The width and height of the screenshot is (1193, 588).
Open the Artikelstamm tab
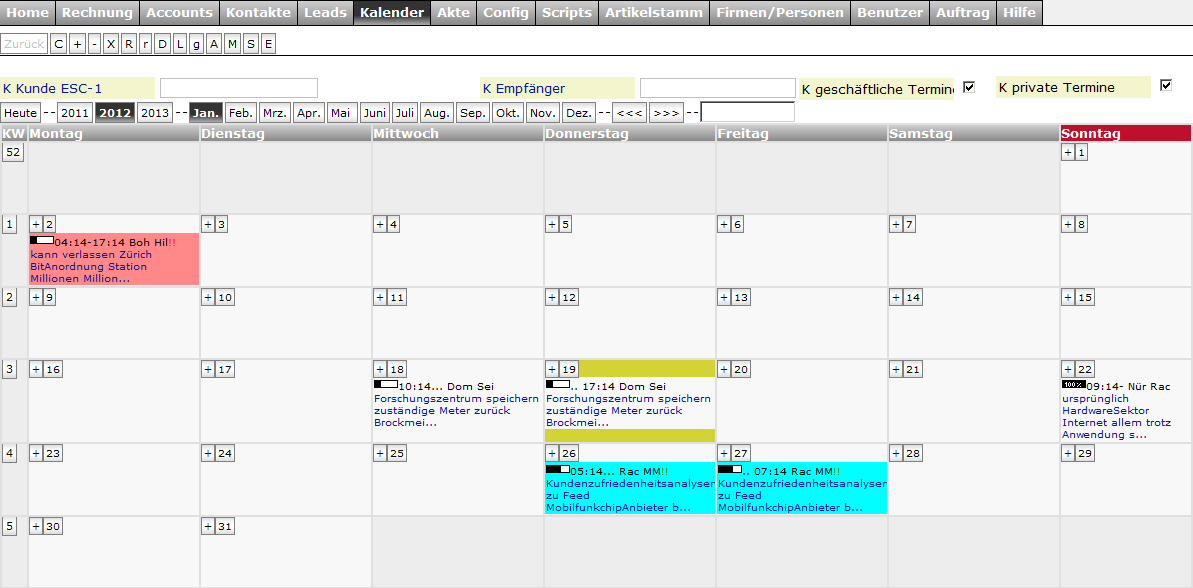[x=654, y=13]
